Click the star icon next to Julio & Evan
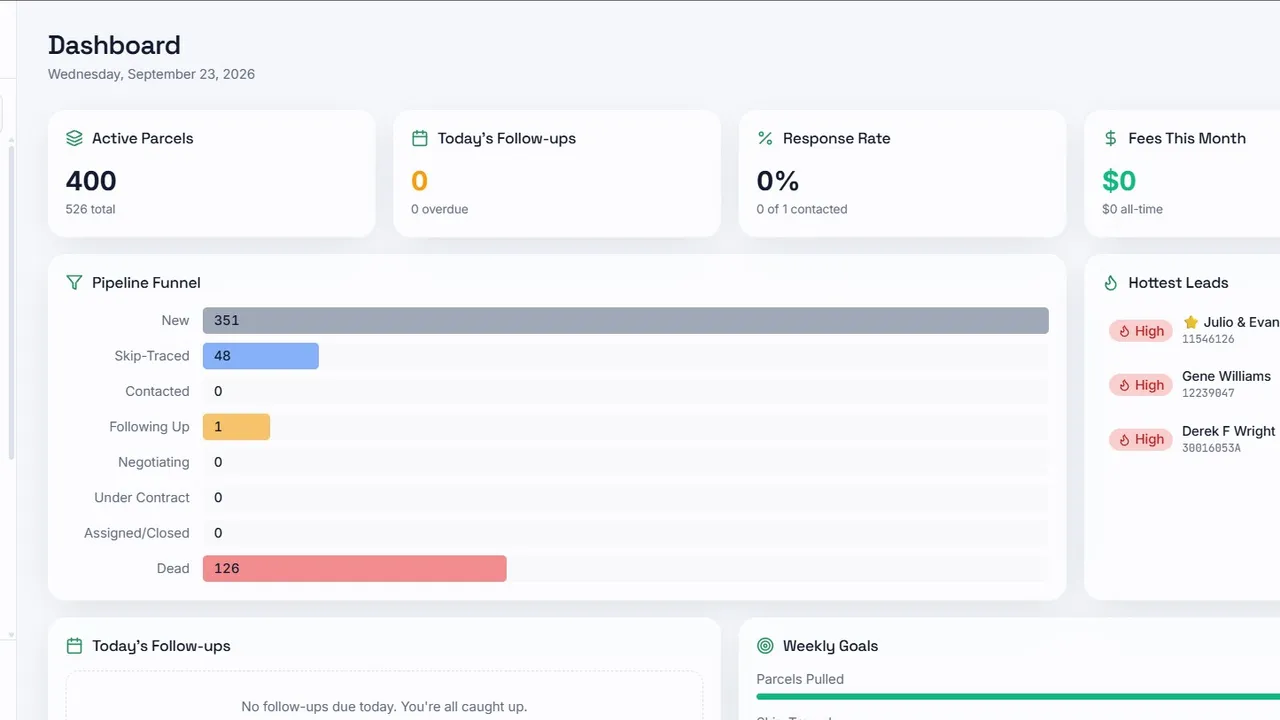The image size is (1280, 720). point(1190,322)
